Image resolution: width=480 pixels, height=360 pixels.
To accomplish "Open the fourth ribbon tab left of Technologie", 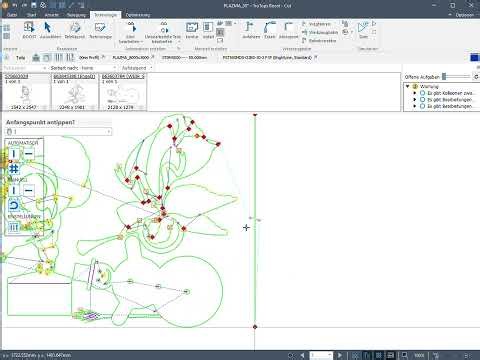I will 76,15.
